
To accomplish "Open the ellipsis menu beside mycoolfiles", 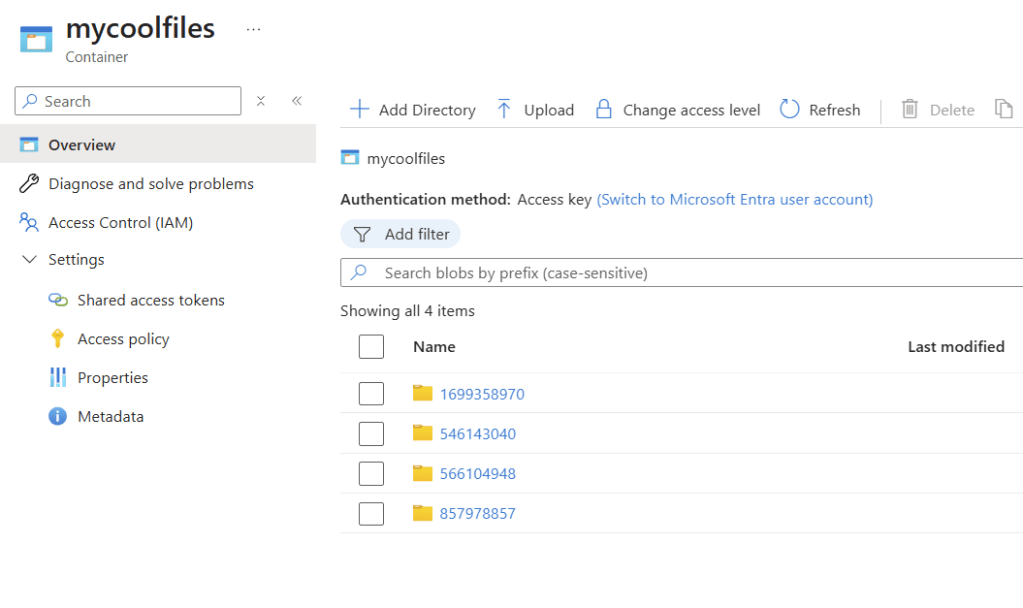I will pyautogui.click(x=253, y=30).
